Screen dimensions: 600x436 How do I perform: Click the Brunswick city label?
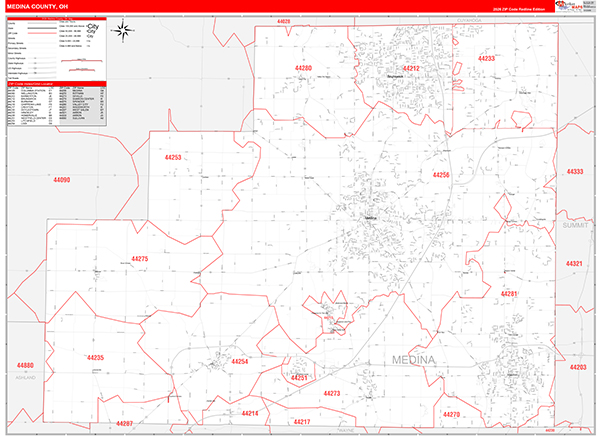point(395,77)
